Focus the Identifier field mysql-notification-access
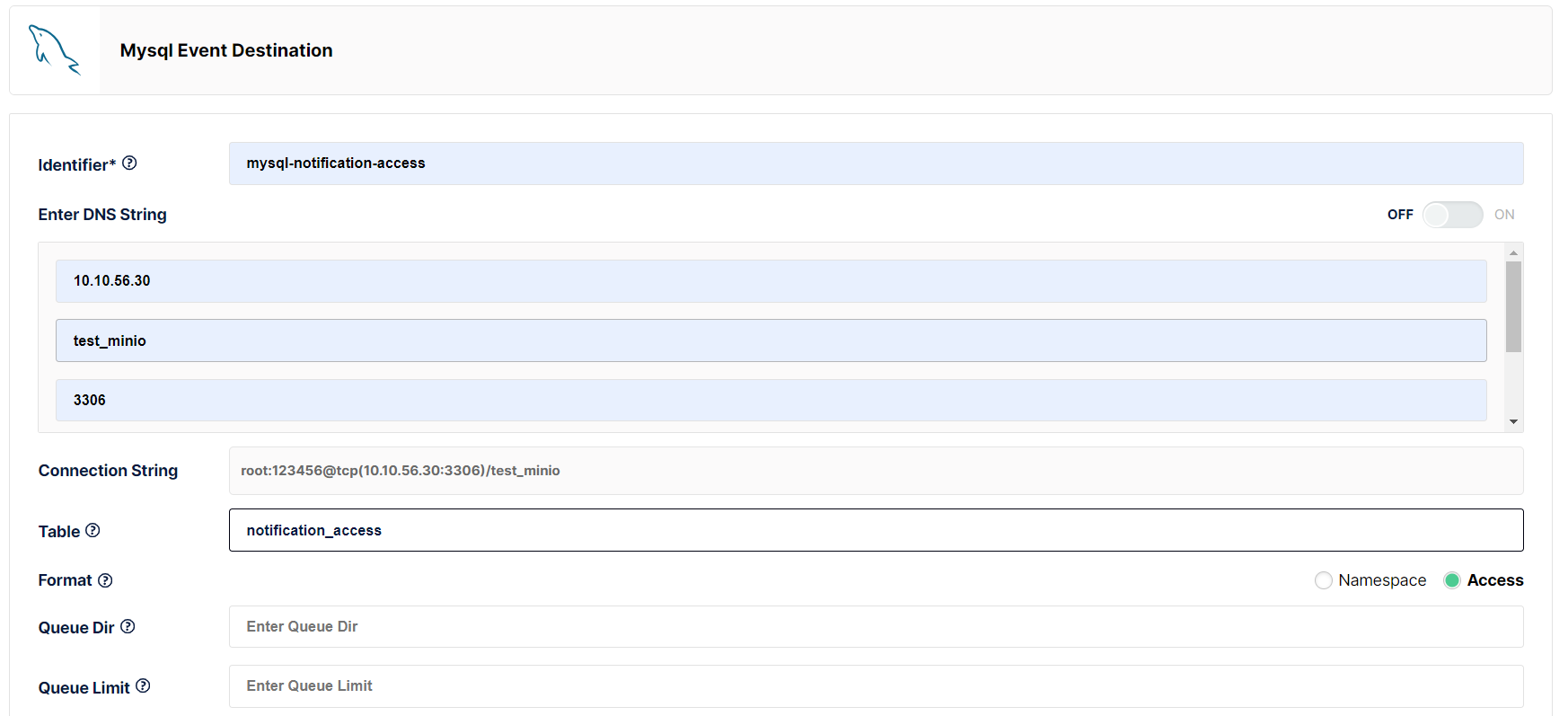Screen dimensions: 1568x716 pos(876,164)
